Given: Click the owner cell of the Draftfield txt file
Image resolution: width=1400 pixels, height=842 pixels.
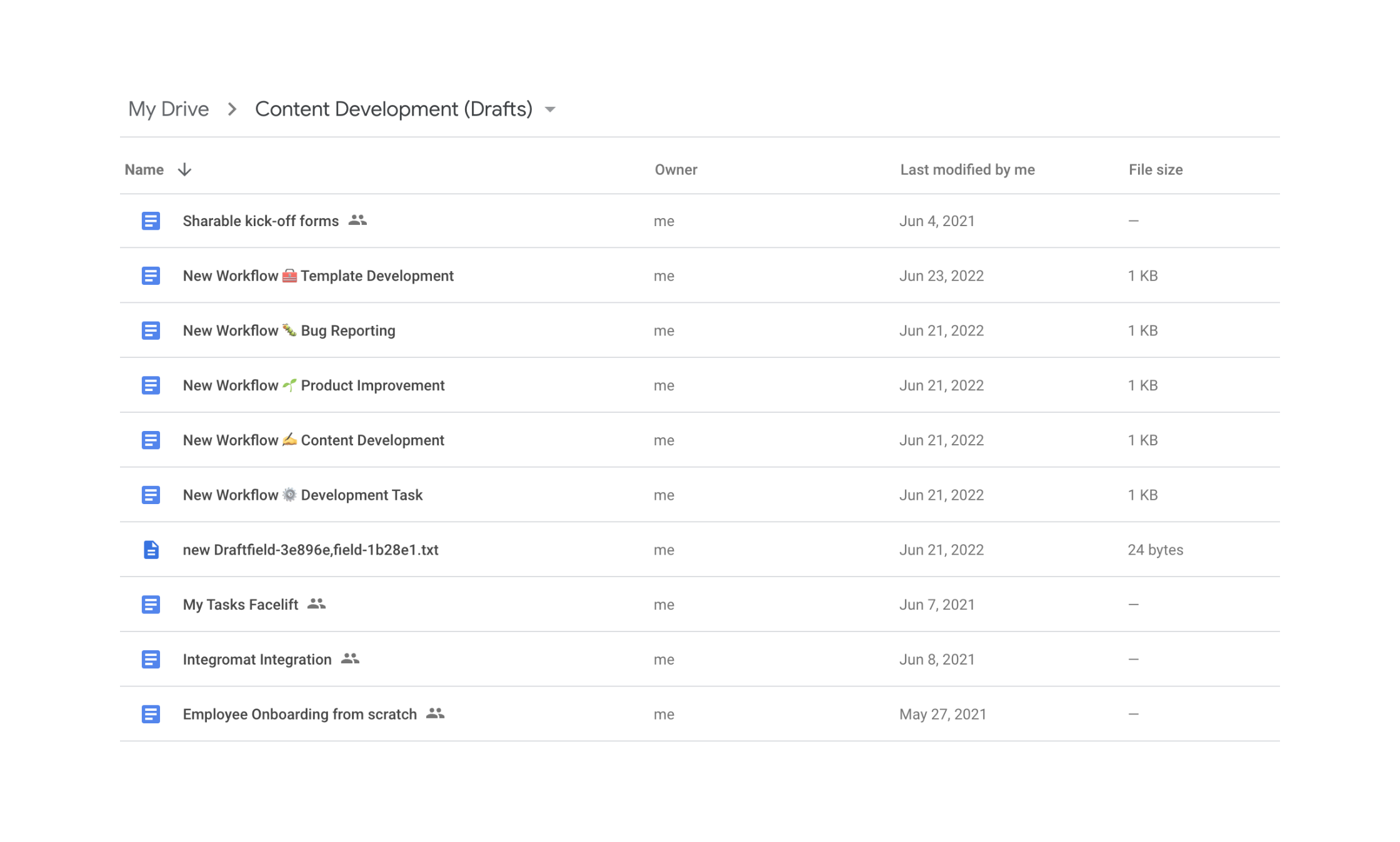Looking at the screenshot, I should (x=664, y=550).
